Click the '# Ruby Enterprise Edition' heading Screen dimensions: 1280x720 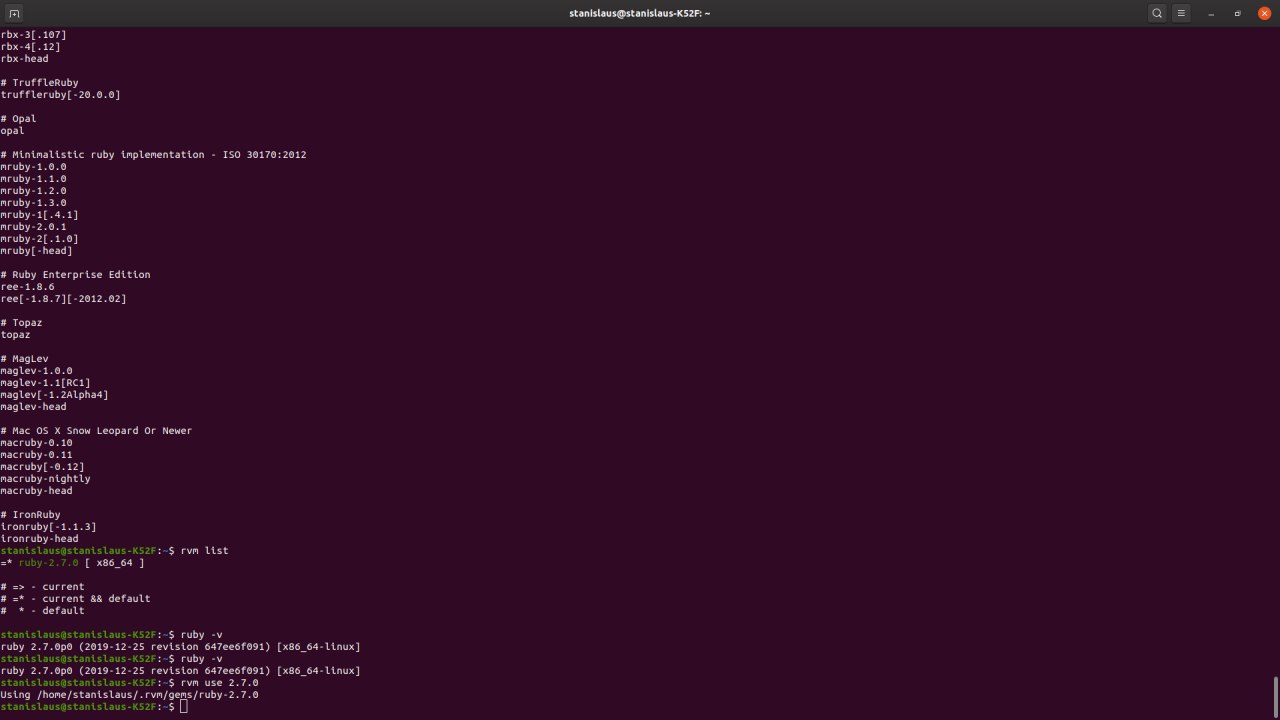(x=76, y=275)
